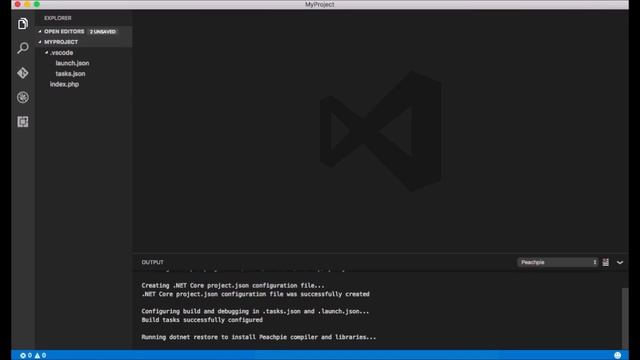Click the errors count in status bar
The height and width of the screenshot is (360, 640).
coord(26,356)
